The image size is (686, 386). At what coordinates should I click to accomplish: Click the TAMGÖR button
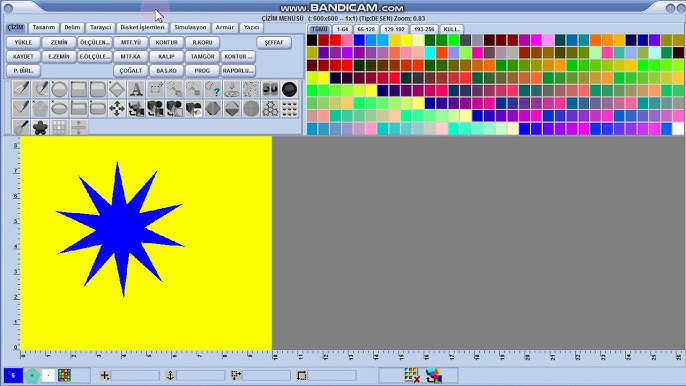(203, 56)
